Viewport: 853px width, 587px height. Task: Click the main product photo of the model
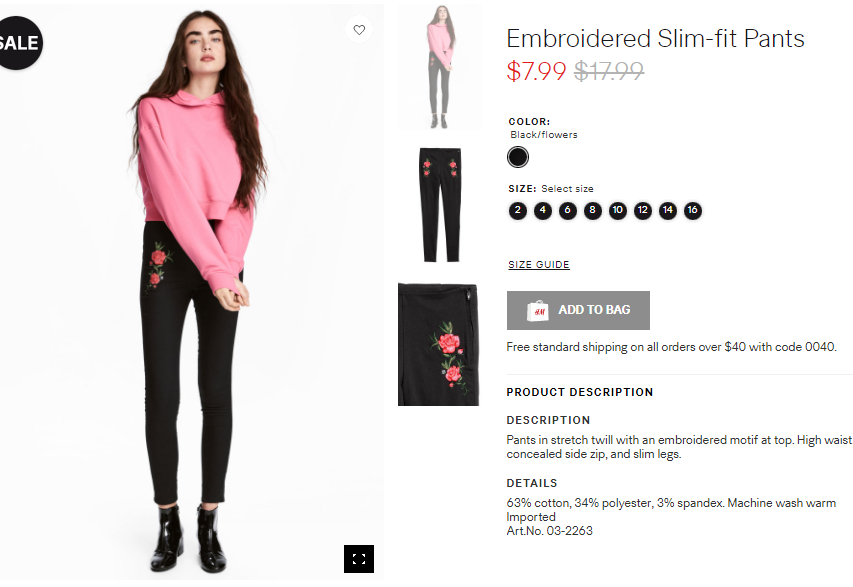click(191, 292)
